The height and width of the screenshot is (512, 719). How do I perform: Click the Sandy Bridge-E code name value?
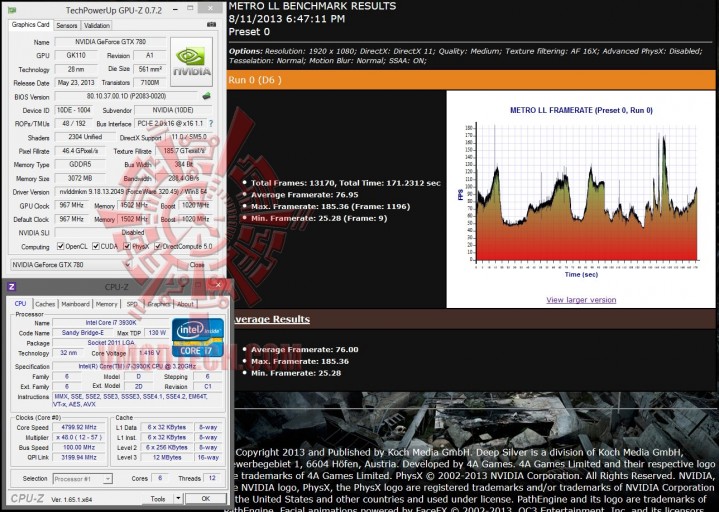click(x=83, y=333)
